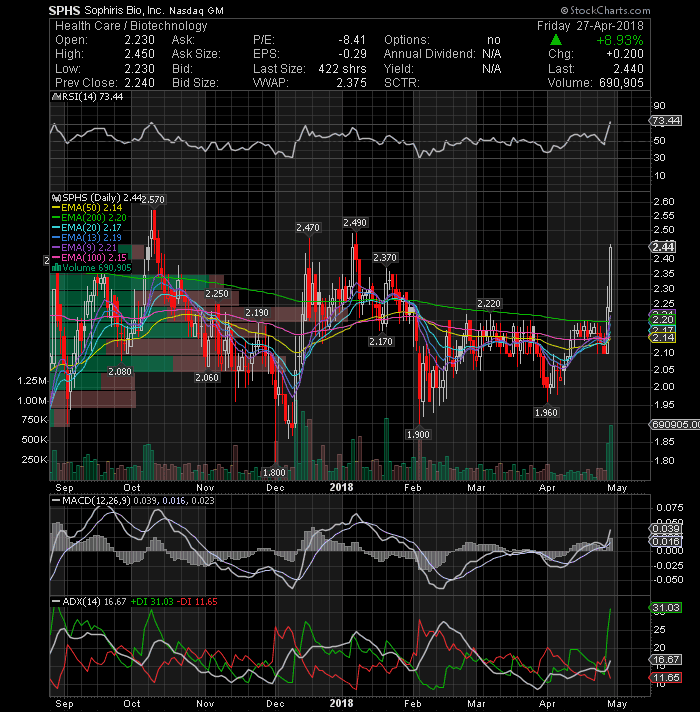700x712 pixels.
Task: Click the red -DI 11.65 label
Action: 197,602
